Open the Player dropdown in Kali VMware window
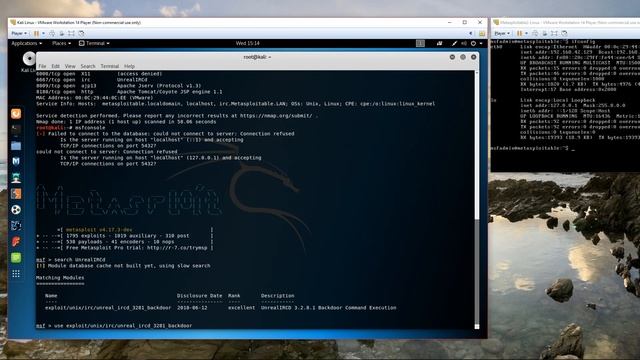This screenshot has height=360, width=640. point(19,33)
